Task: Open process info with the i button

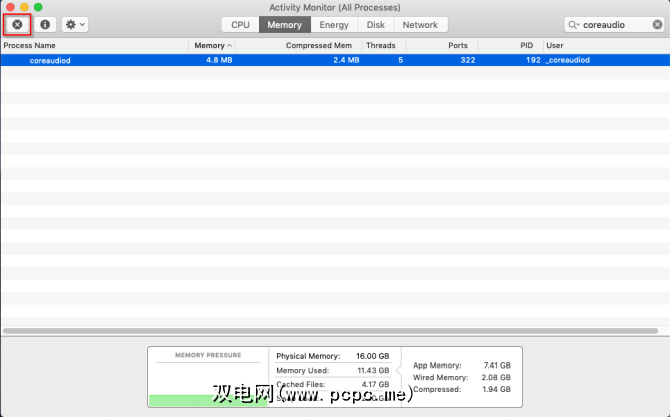Action: (45, 25)
